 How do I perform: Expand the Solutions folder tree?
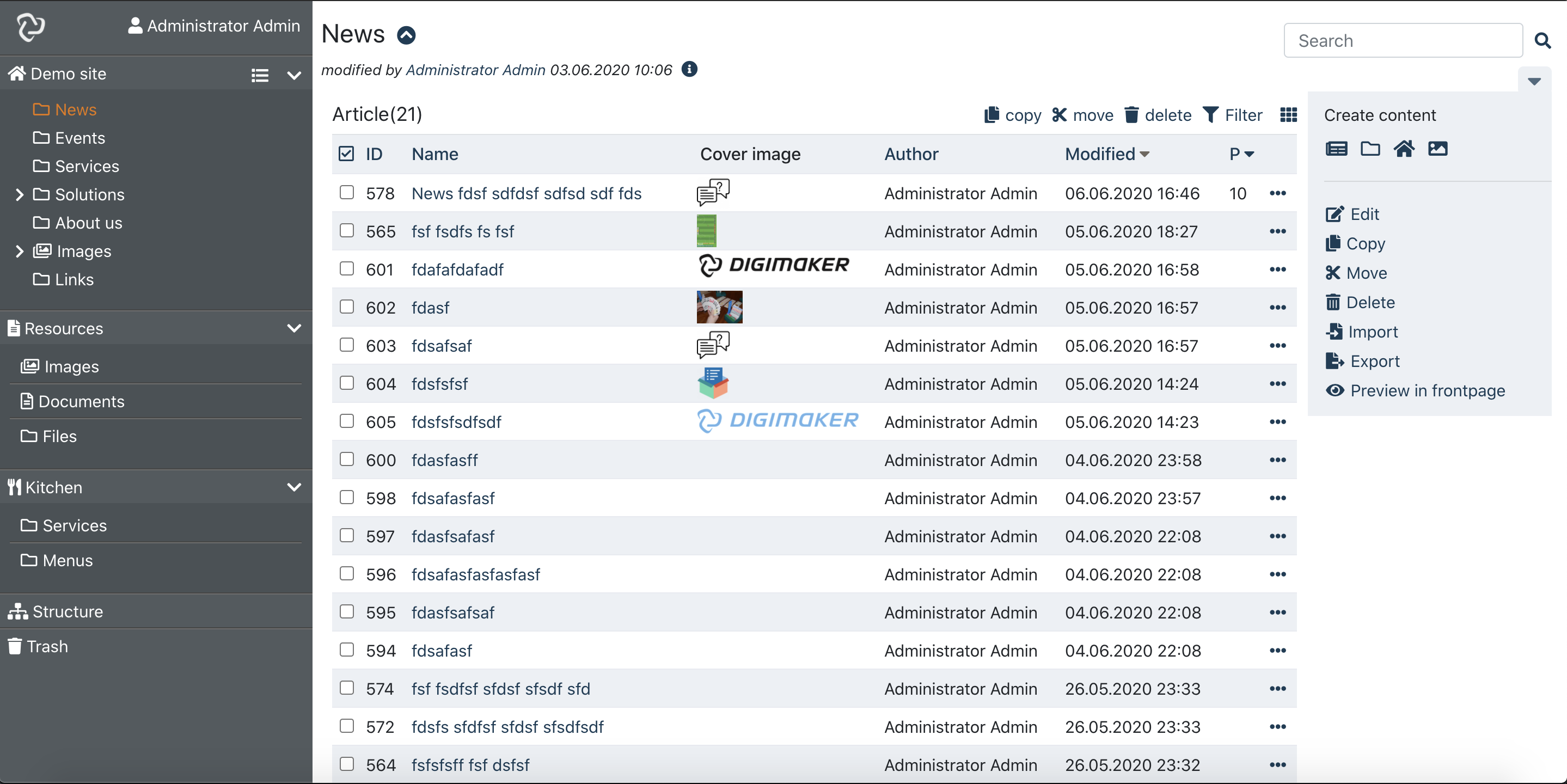20,194
